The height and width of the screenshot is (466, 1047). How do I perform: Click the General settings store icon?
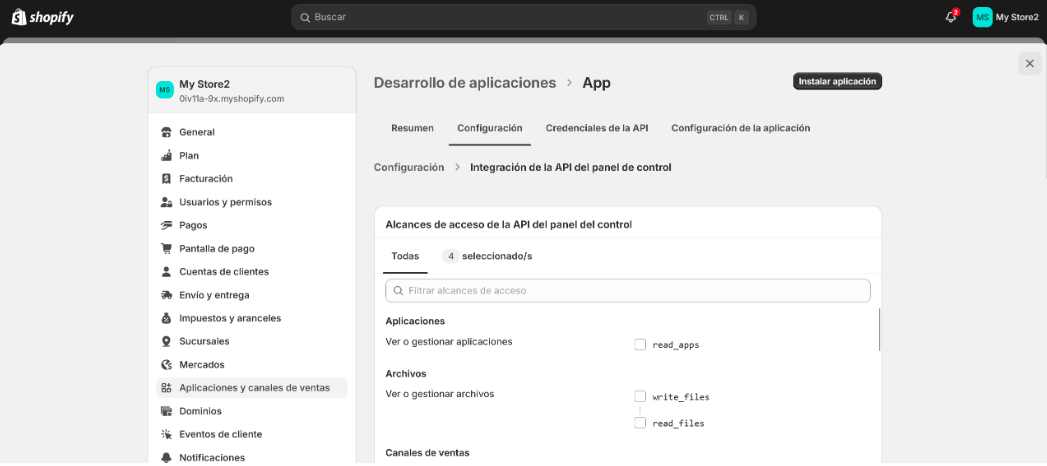[166, 132]
